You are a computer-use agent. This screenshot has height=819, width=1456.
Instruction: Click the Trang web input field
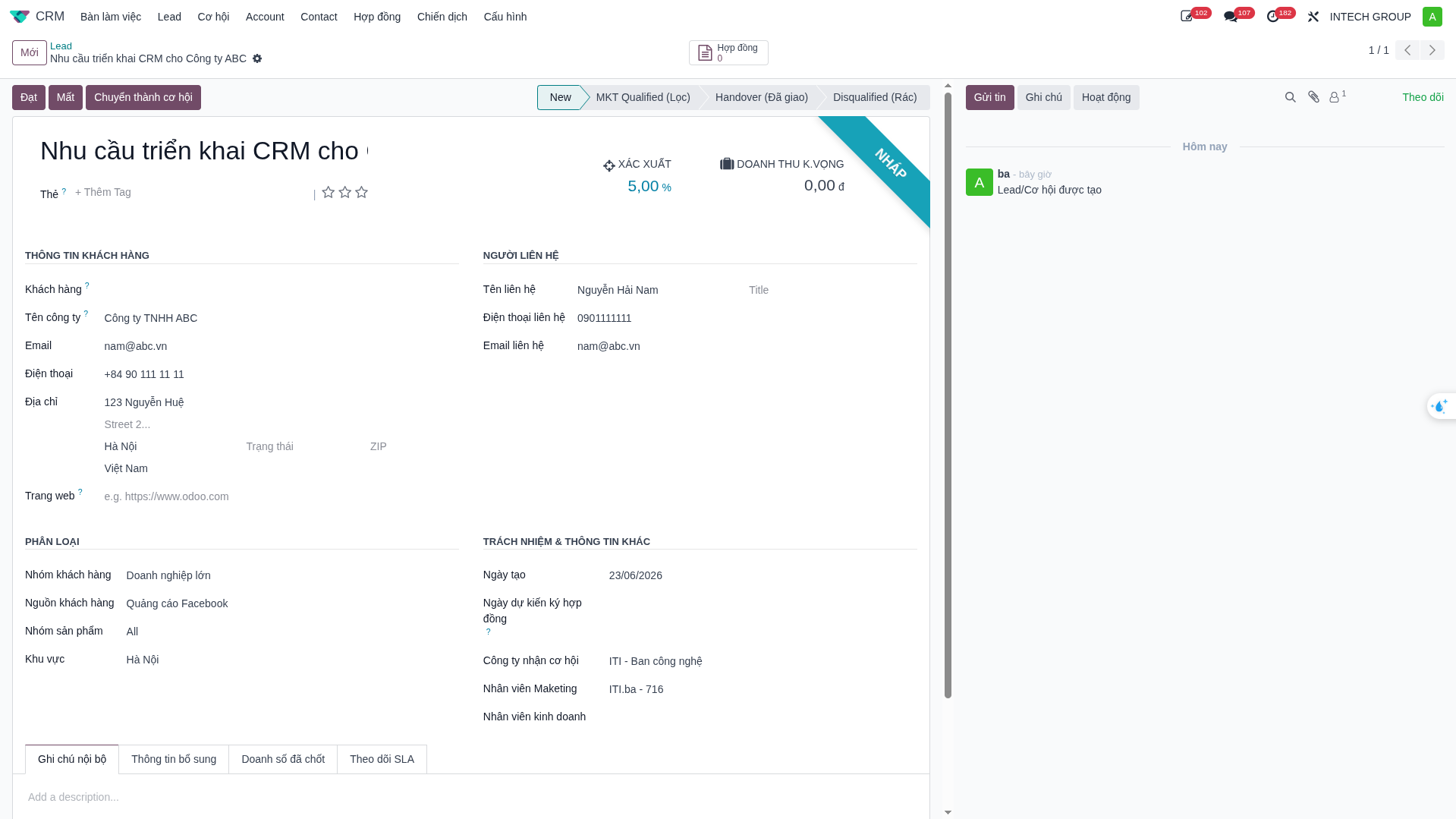(x=281, y=496)
